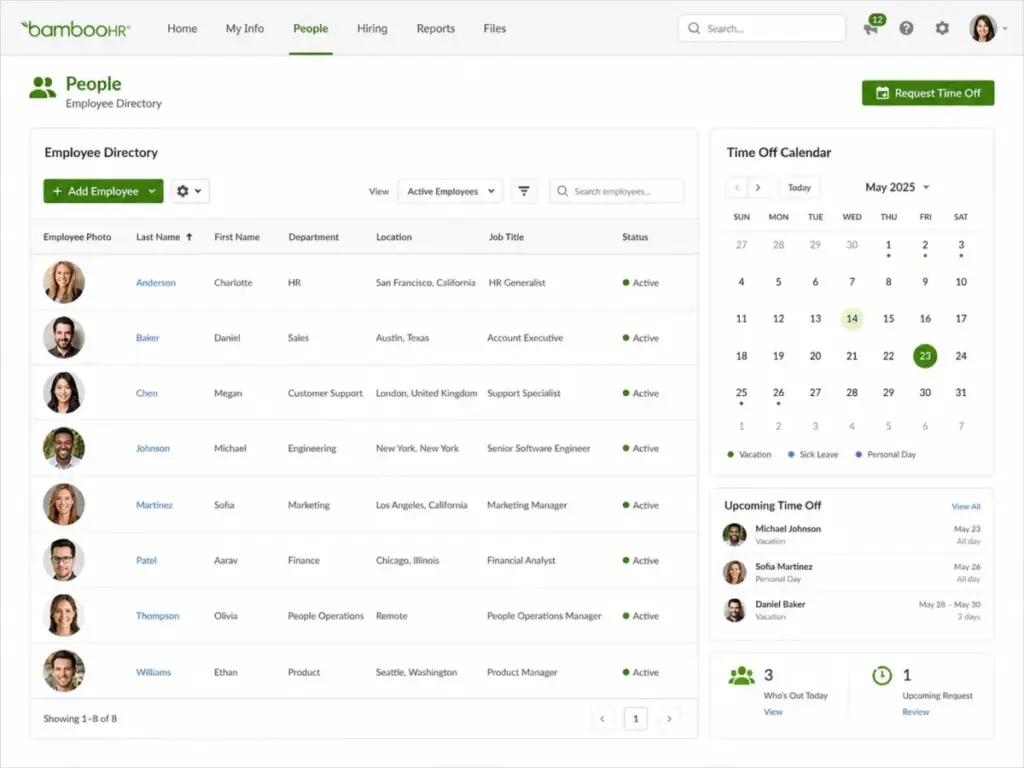The image size is (1024, 768).
Task: Go to next page of directory
Action: point(669,719)
